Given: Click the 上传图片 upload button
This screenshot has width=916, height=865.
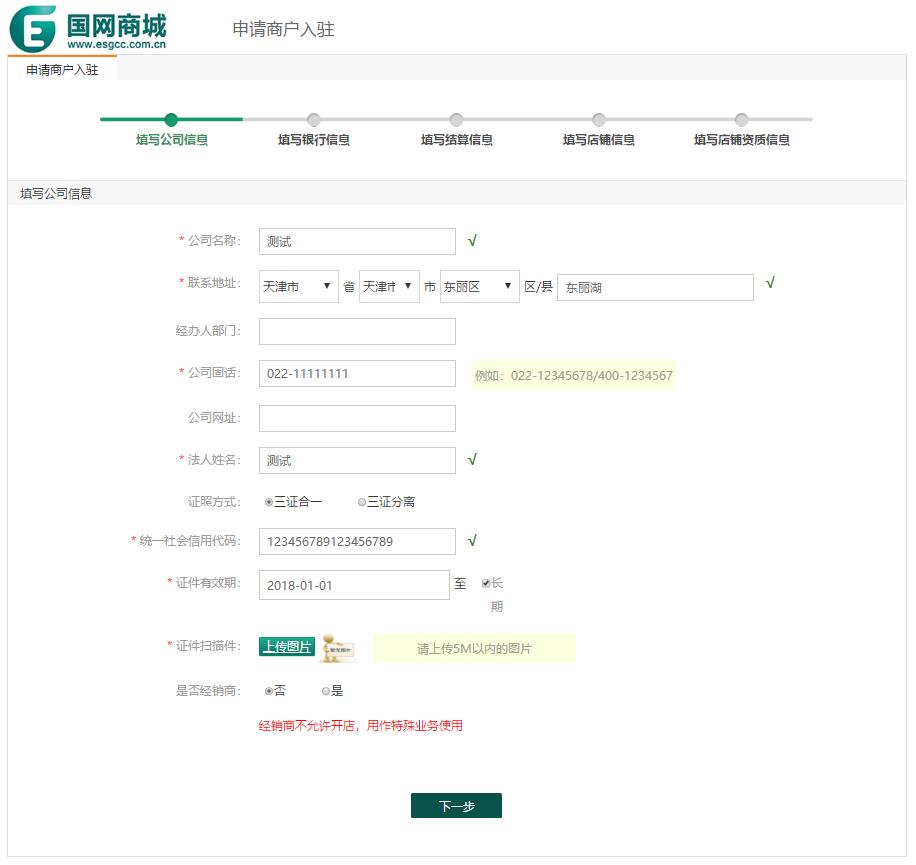Looking at the screenshot, I should (287, 647).
